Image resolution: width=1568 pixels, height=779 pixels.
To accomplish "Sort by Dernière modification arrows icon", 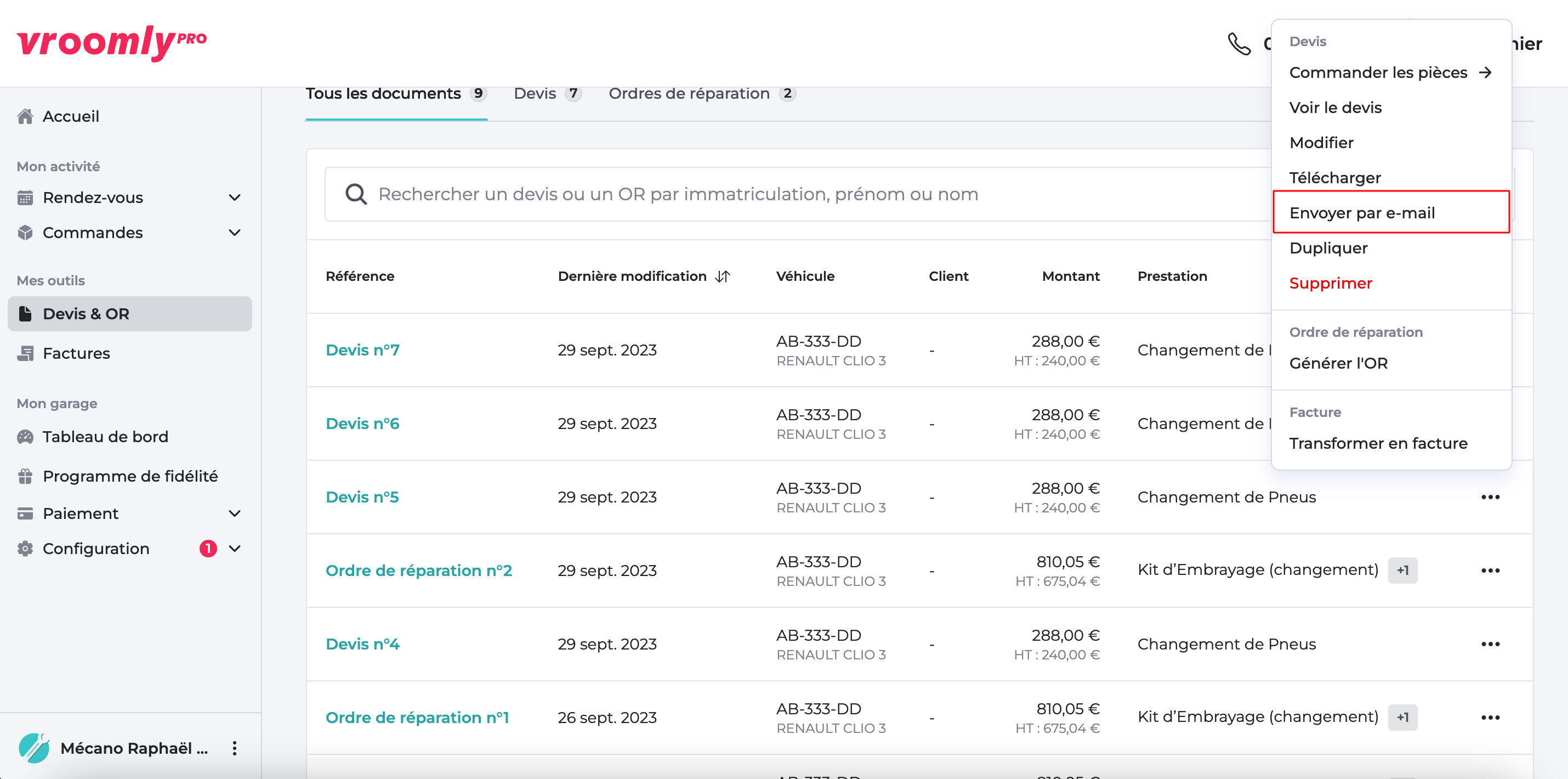I will coord(723,276).
